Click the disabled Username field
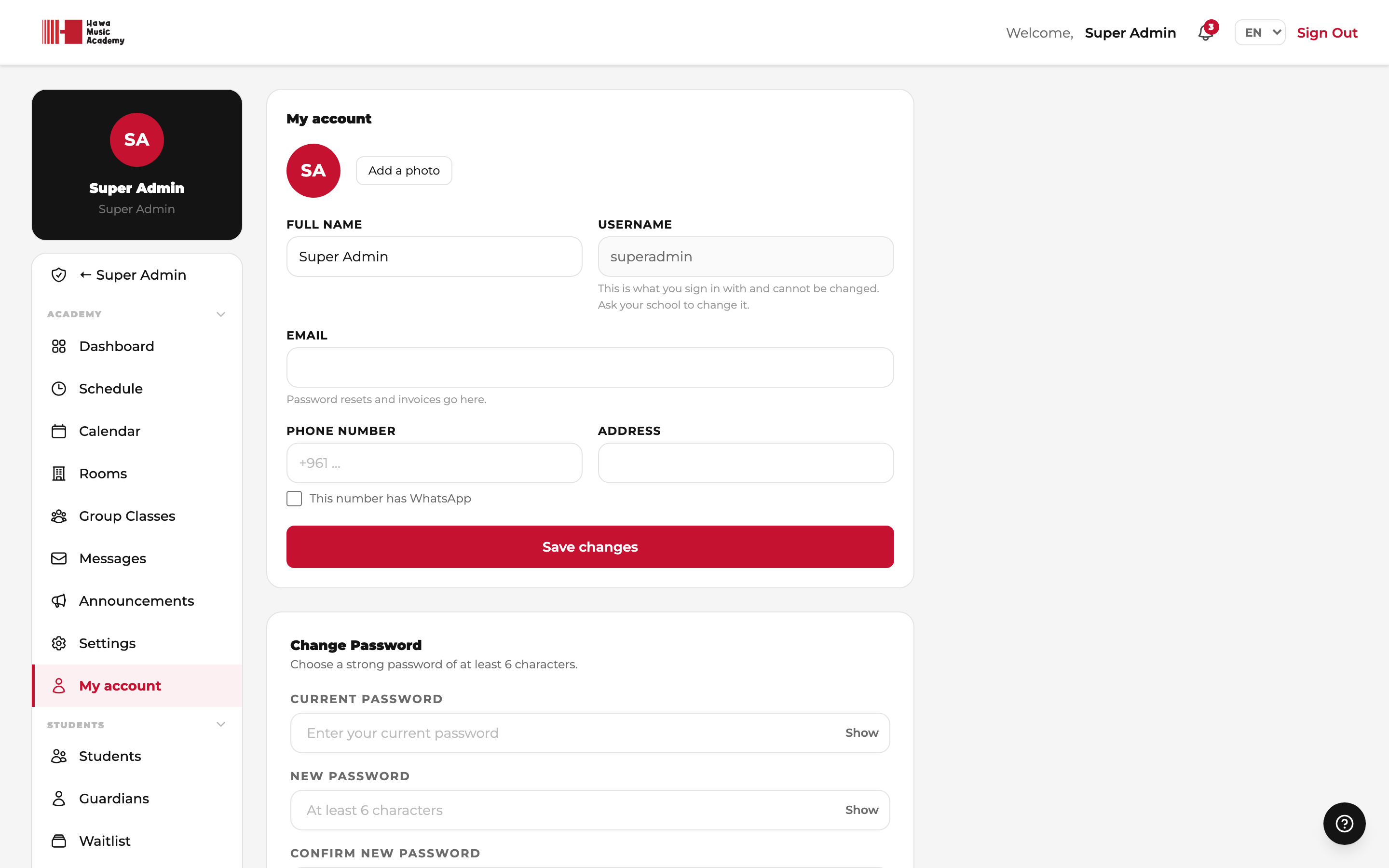 coord(746,257)
